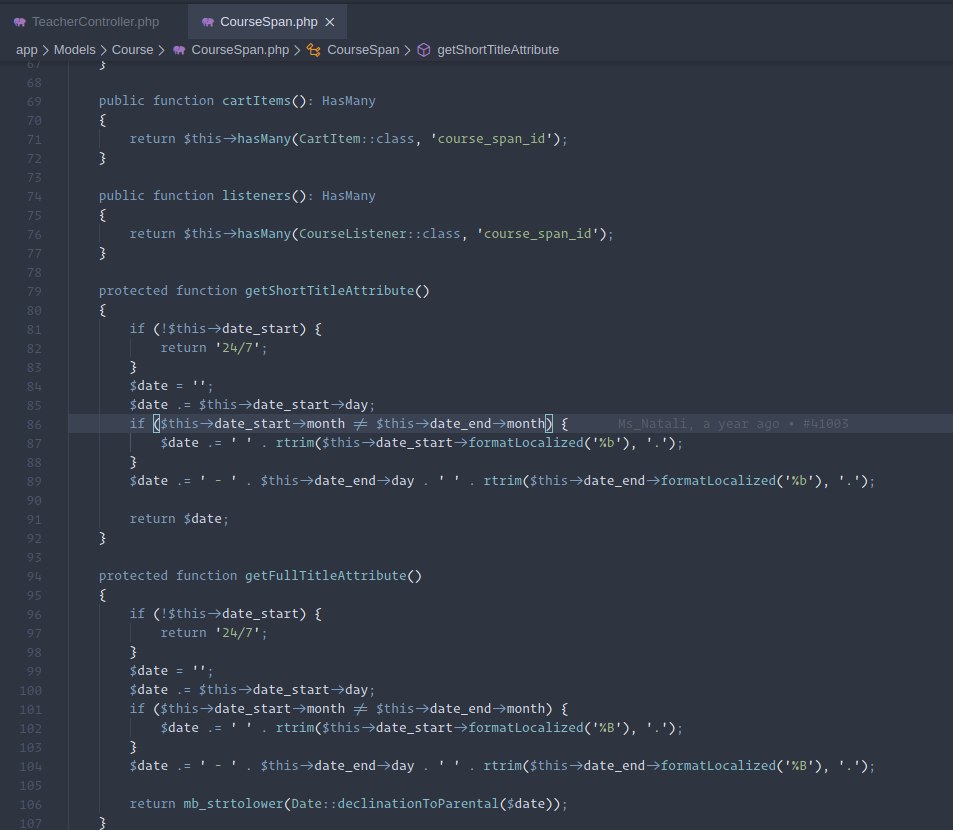Open the getShortTitleAttribute breadcrumb symbol
Screen dimensions: 953x830
(498, 50)
